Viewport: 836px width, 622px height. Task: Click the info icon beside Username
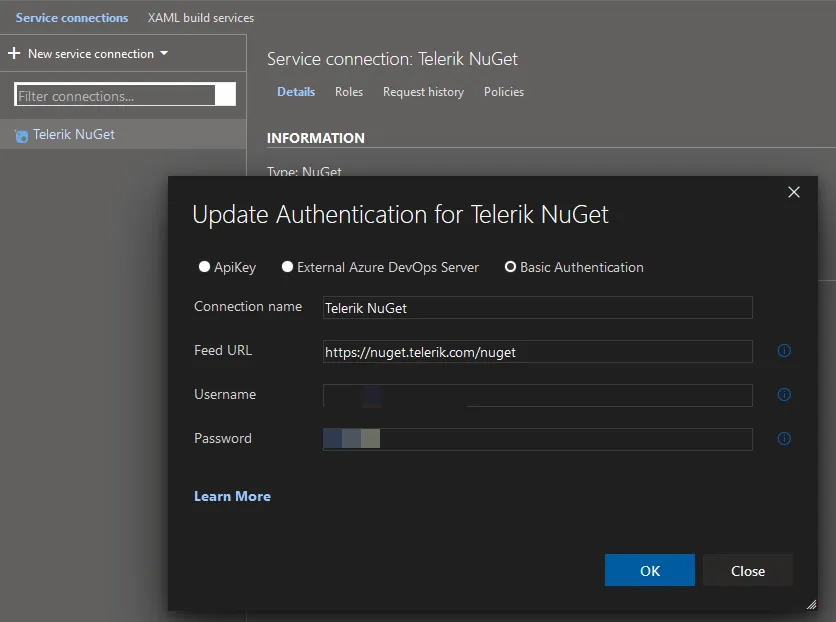pyautogui.click(x=784, y=395)
